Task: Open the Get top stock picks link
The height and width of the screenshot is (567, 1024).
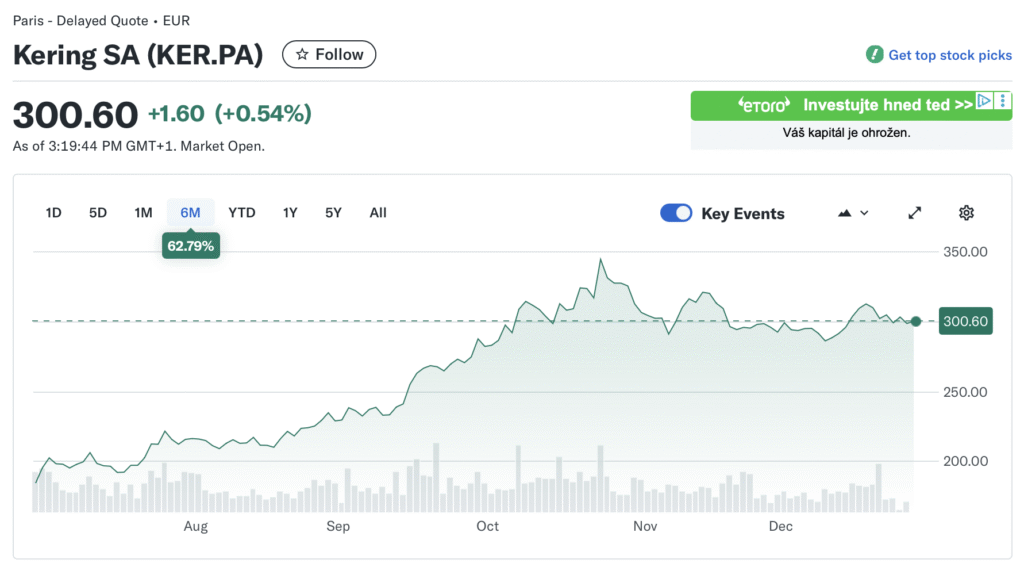Action: pyautogui.click(x=950, y=55)
